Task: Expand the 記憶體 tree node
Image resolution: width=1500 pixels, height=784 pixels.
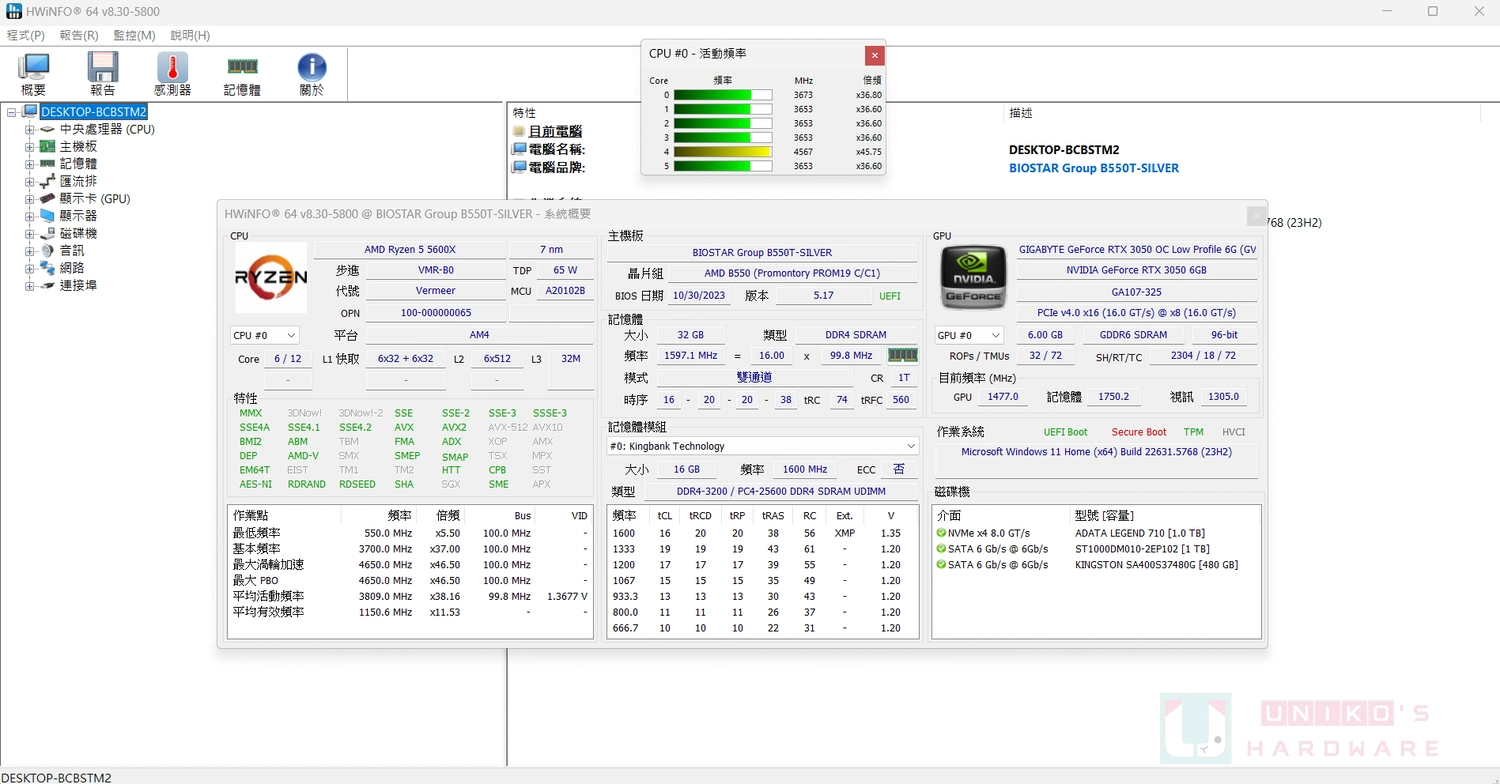Action: point(30,164)
